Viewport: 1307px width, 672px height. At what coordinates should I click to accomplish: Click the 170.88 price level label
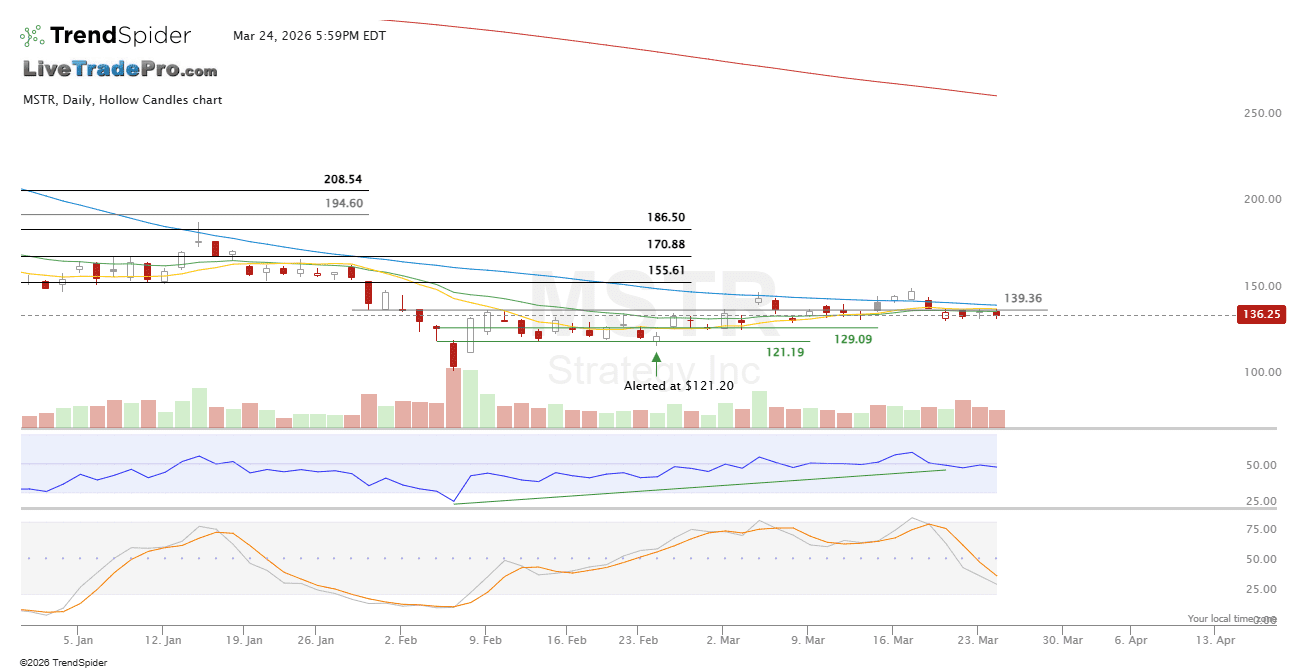pos(666,244)
